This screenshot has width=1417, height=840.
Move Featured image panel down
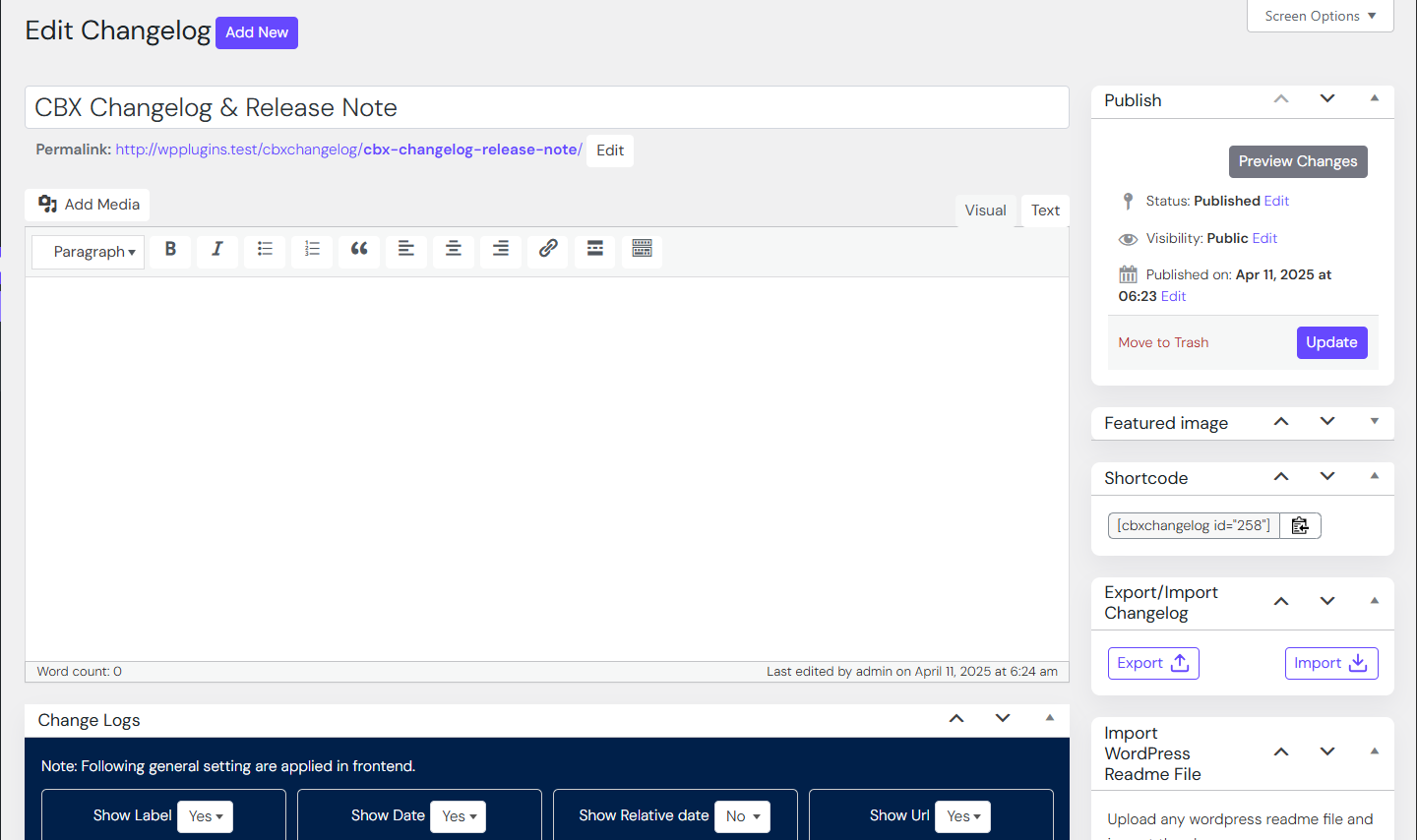pos(1327,422)
